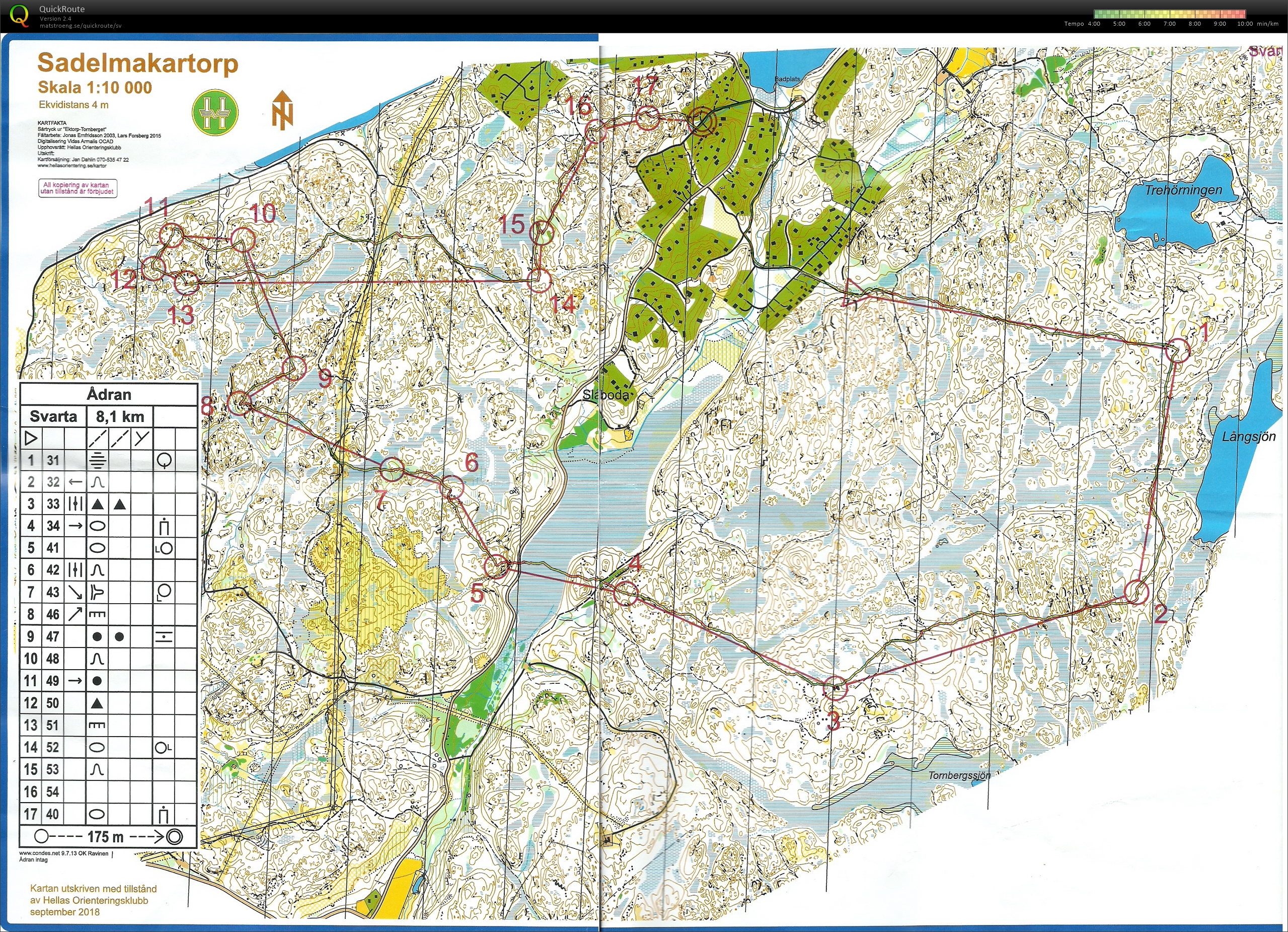Click the 4:00 tempo label
1288x932 pixels.
click(x=1094, y=24)
